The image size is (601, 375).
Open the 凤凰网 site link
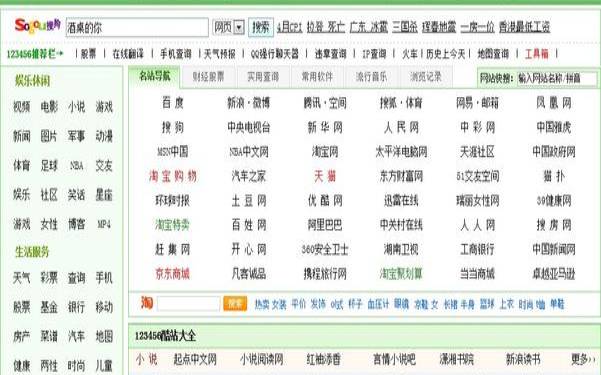pyautogui.click(x=553, y=103)
